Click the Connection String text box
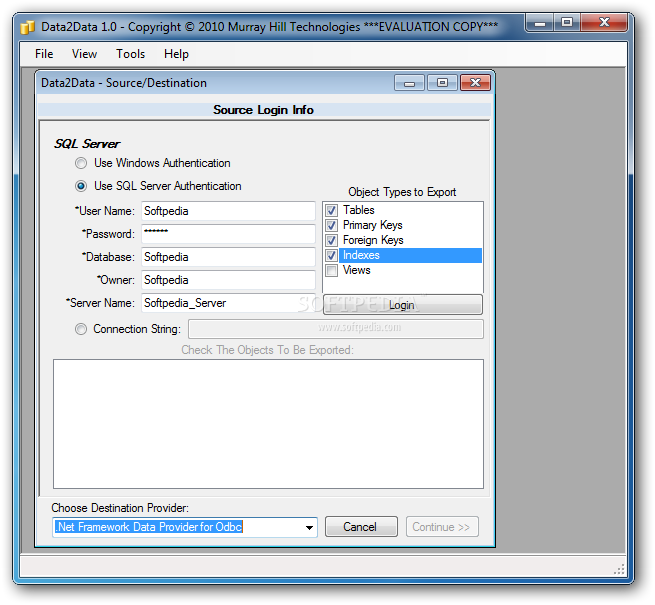Viewport: 655px width, 605px height. (336, 329)
